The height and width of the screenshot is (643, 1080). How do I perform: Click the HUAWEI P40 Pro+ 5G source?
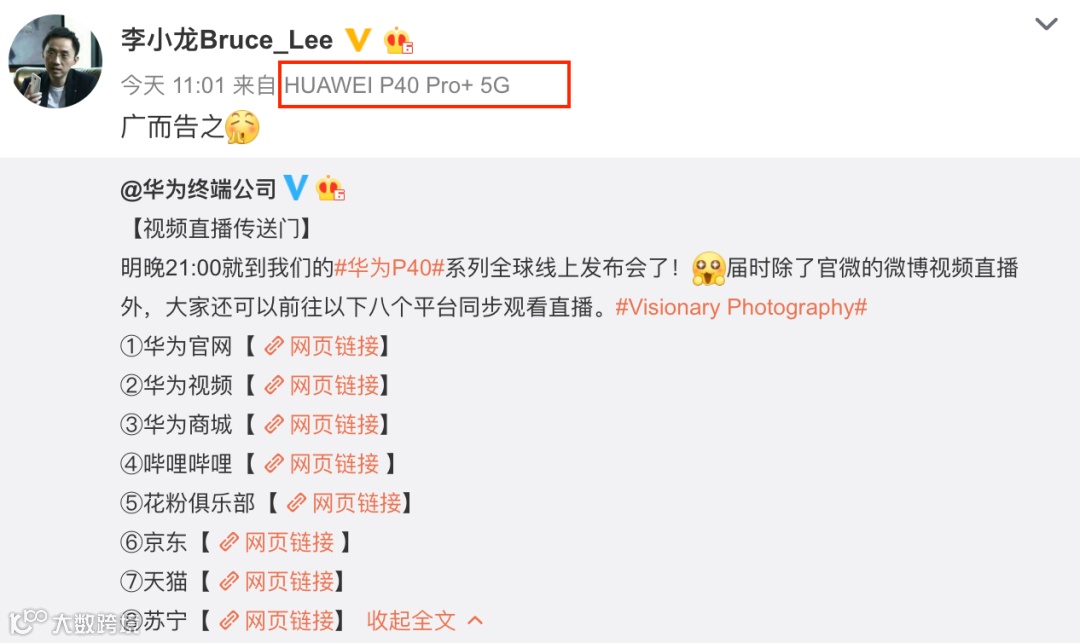point(397,85)
